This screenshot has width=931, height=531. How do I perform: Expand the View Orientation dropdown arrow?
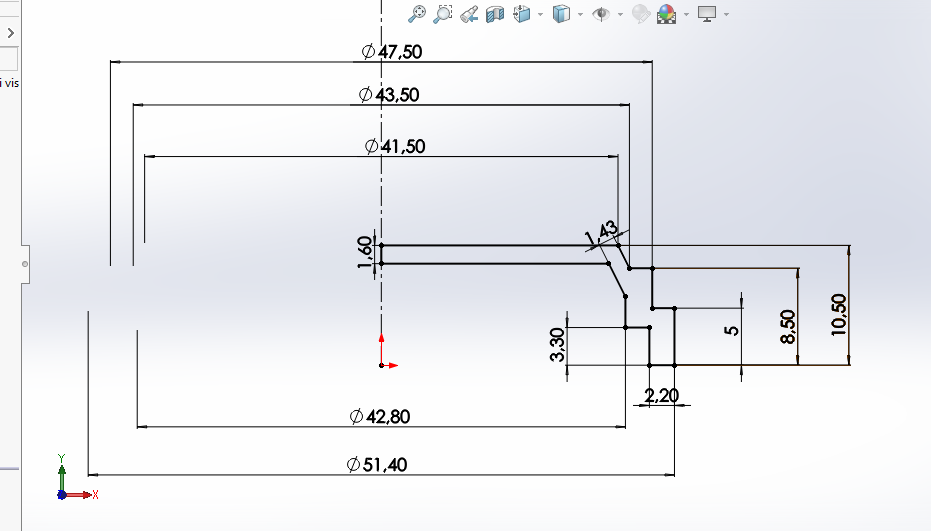pyautogui.click(x=540, y=14)
